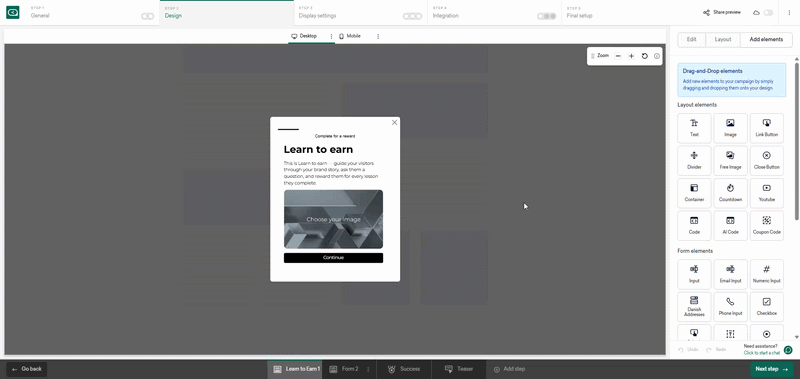Image resolution: width=800 pixels, height=379 pixels.
Task: Open the Layout panel tab
Action: [723, 39]
